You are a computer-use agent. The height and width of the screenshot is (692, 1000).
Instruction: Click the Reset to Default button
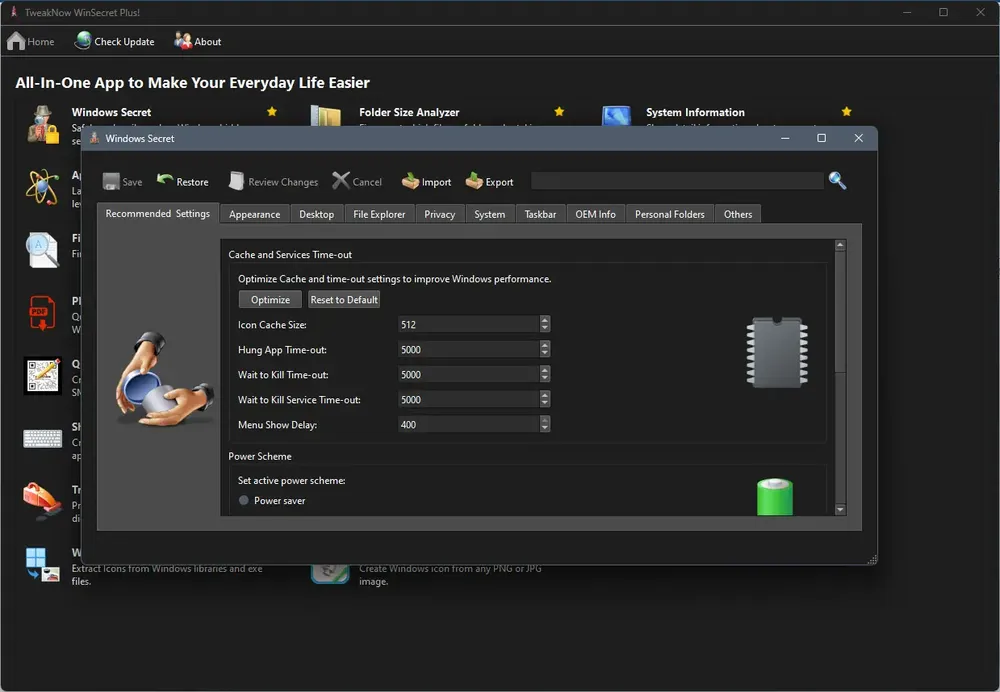coord(344,300)
